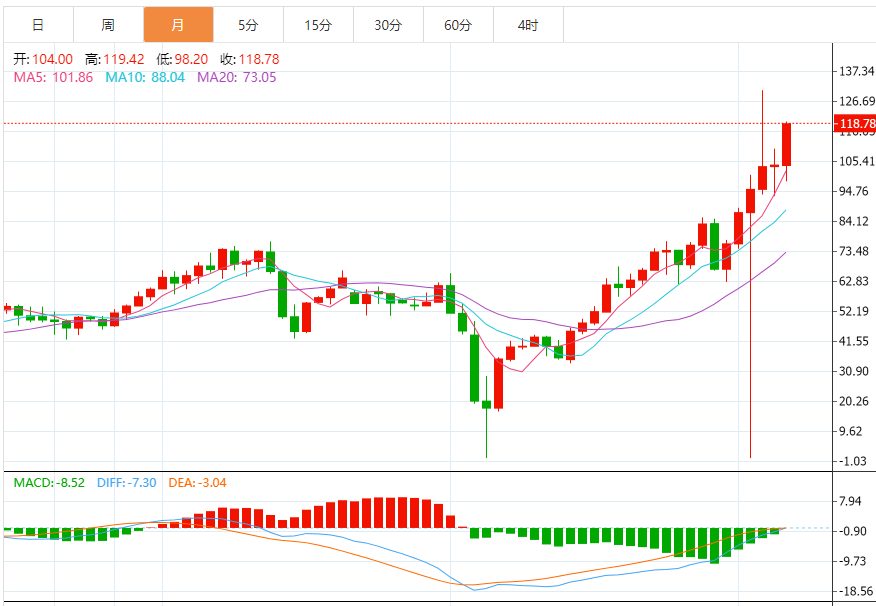
Task: Switch to the 日 daily chart tab
Action: point(37,25)
